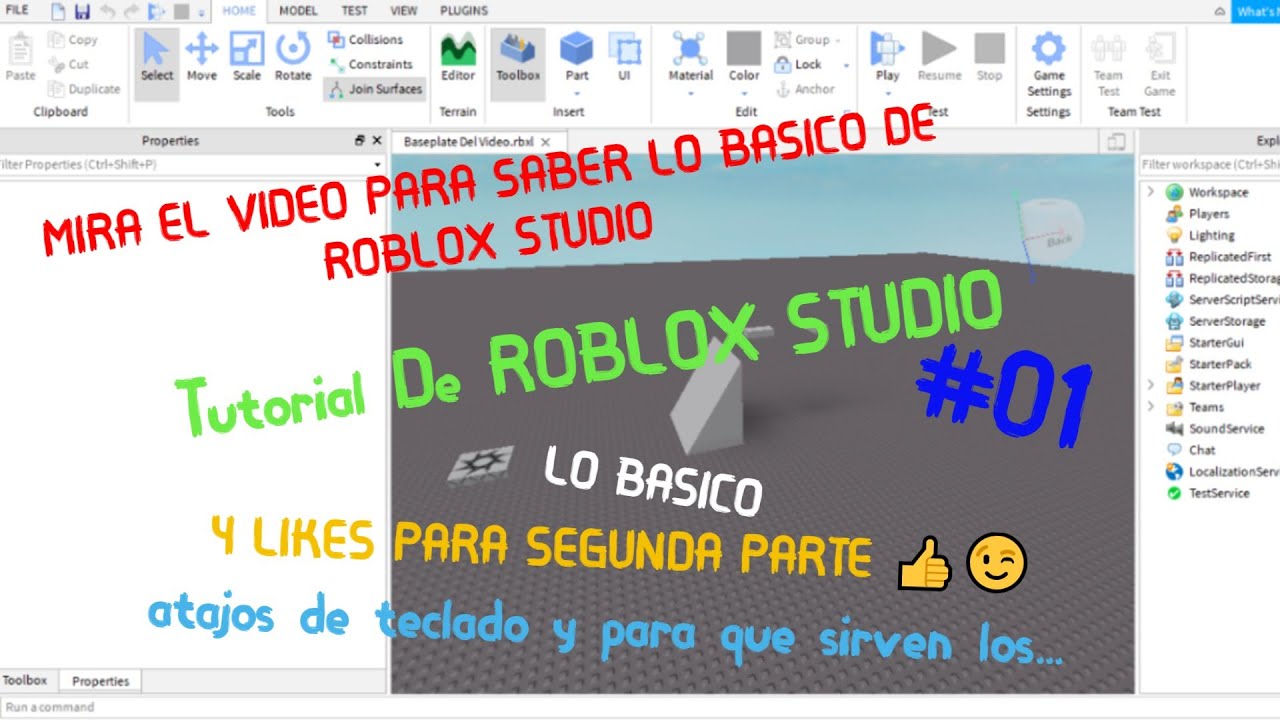The height and width of the screenshot is (720, 1280).
Task: Toggle Lock tool in Edit group
Action: [x=798, y=64]
